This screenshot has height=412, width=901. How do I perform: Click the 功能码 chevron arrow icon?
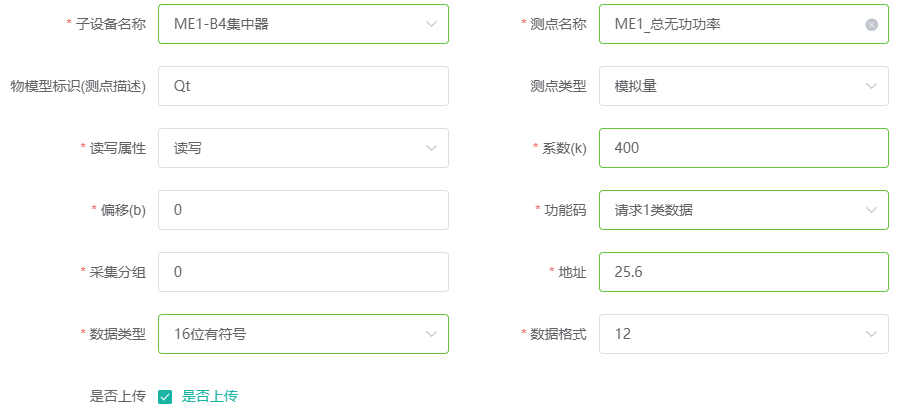[871, 210]
